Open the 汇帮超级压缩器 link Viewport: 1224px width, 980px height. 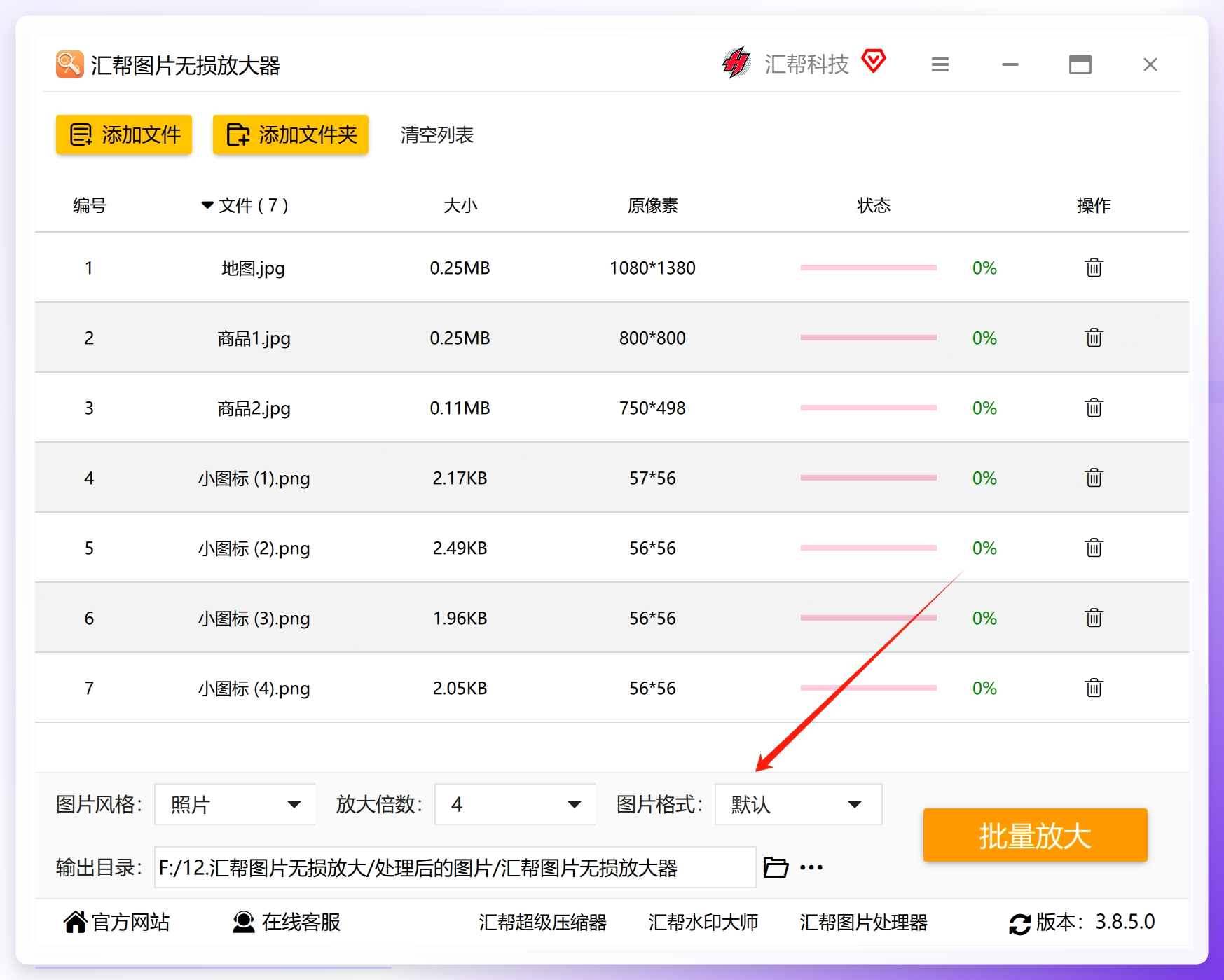click(543, 922)
